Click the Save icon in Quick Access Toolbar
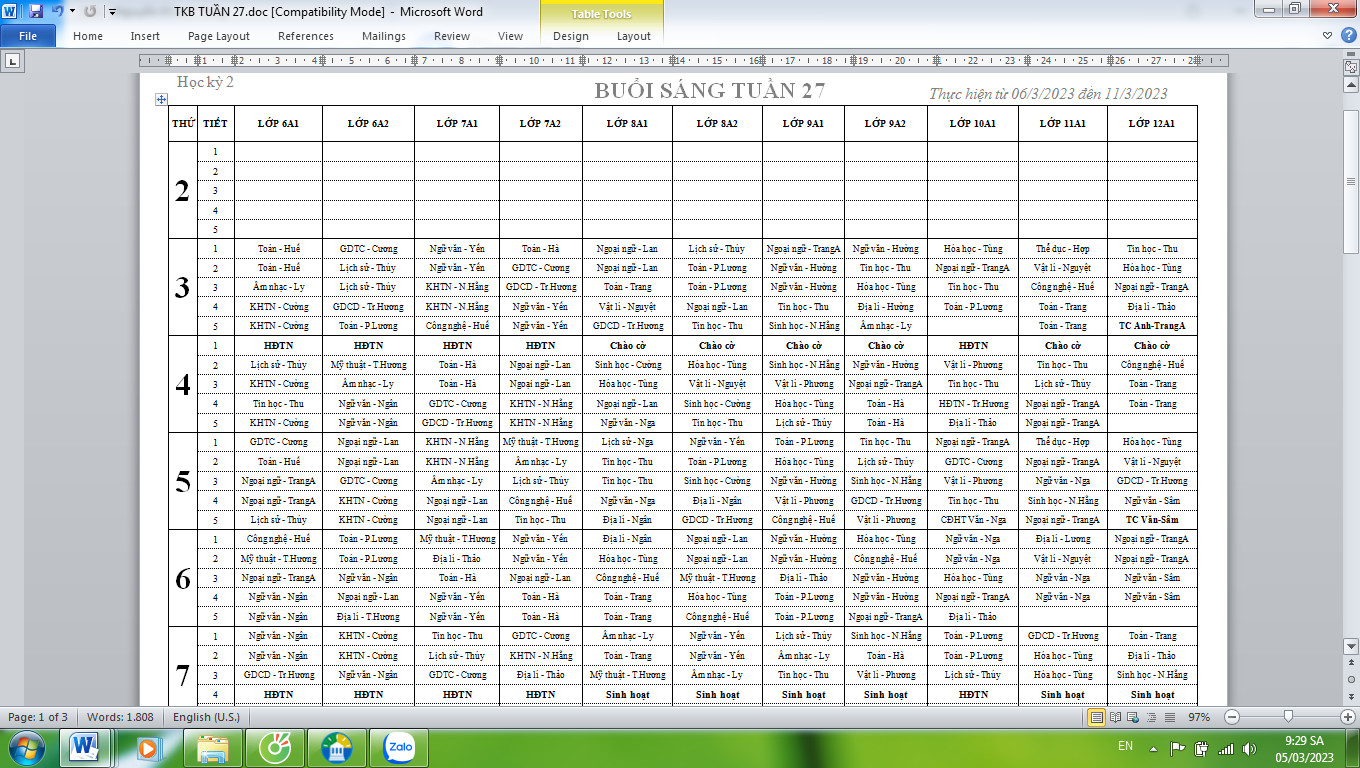 [36, 12]
